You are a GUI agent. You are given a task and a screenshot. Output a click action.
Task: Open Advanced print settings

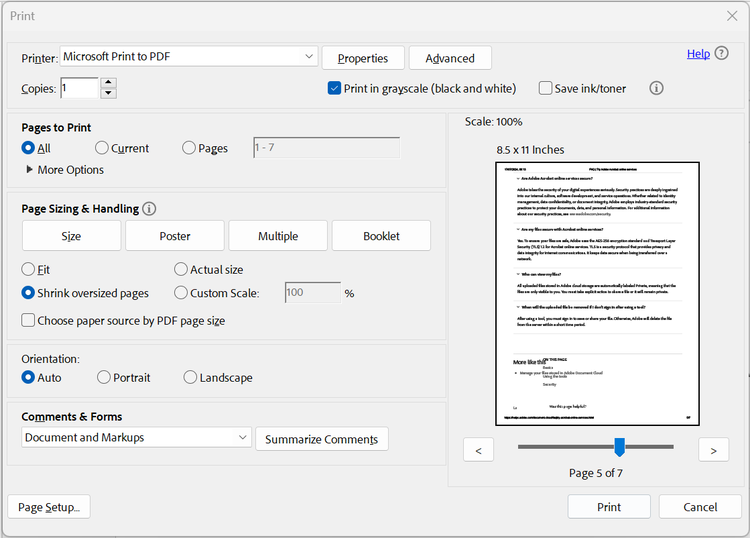450,58
